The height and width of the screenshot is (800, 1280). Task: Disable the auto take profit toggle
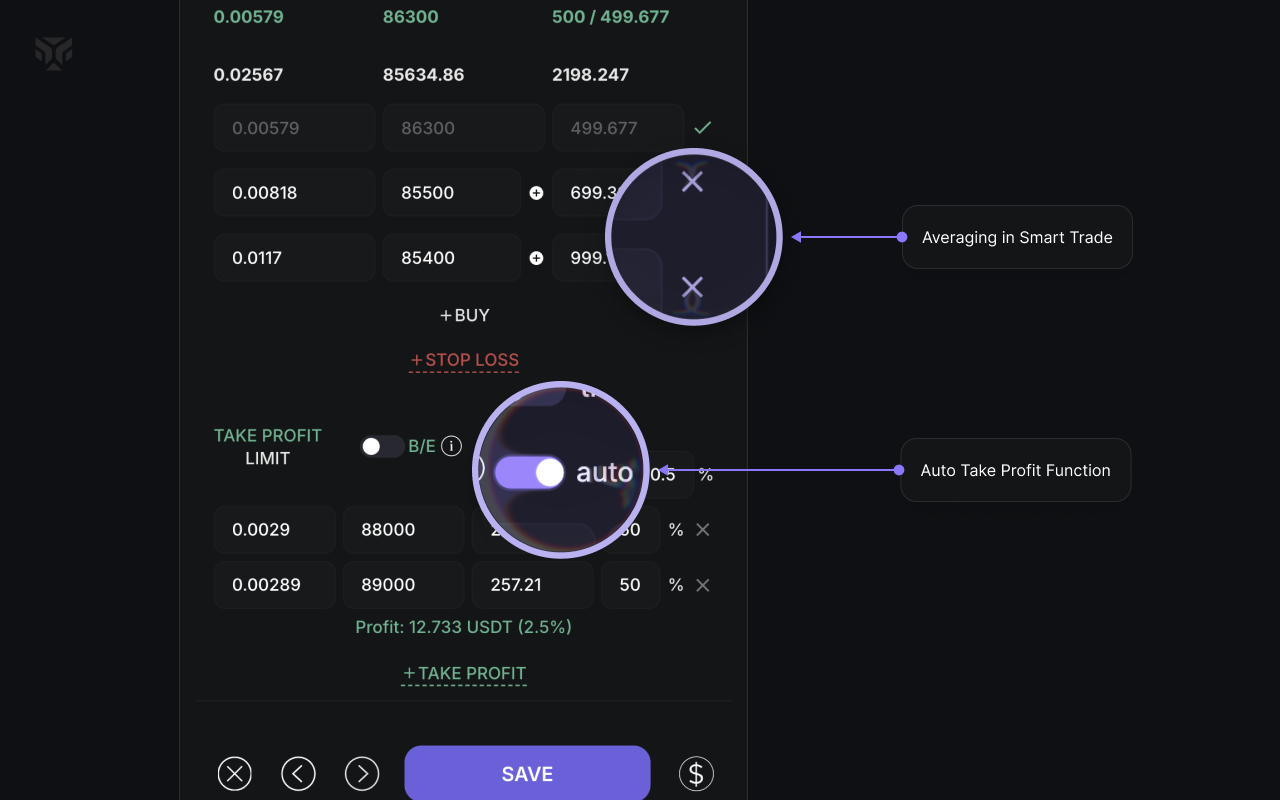tap(530, 473)
